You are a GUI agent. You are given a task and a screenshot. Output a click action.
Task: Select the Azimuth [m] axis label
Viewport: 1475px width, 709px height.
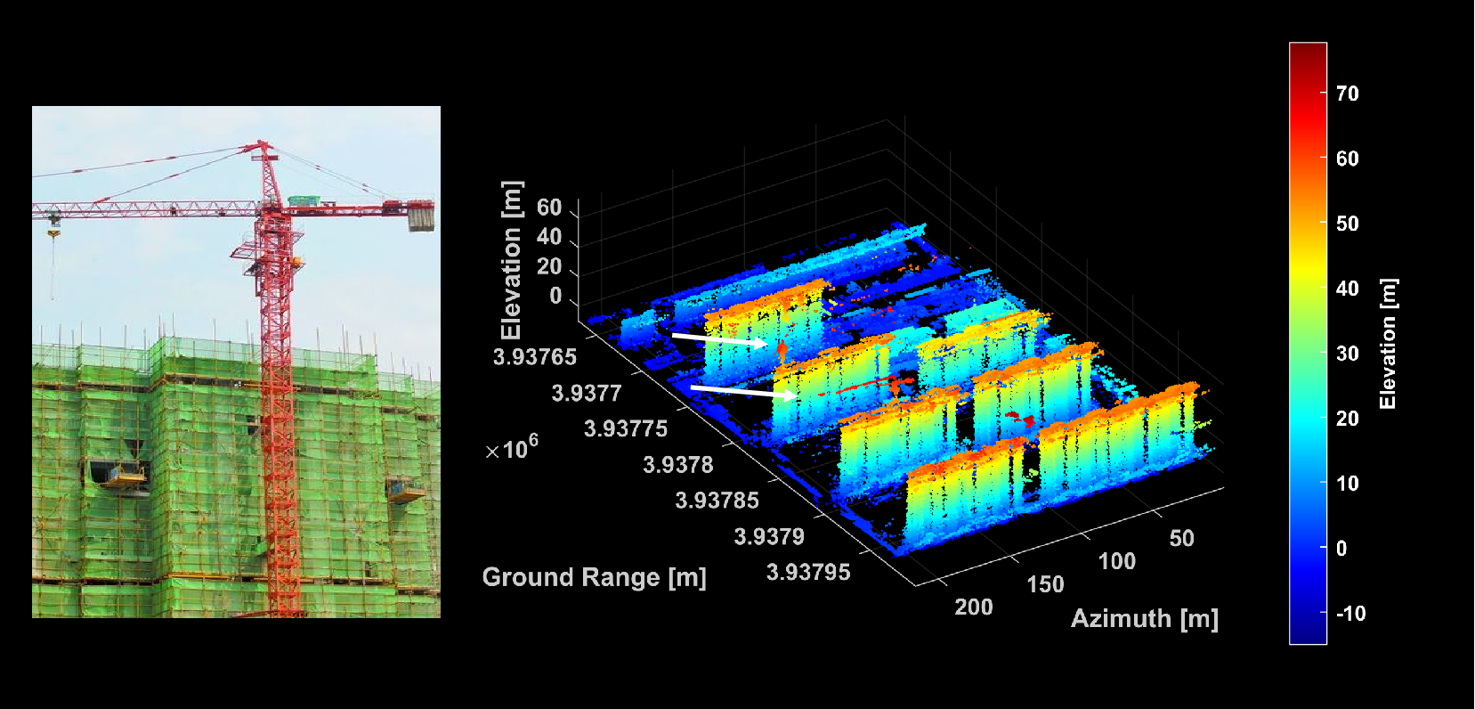[x=1144, y=619]
